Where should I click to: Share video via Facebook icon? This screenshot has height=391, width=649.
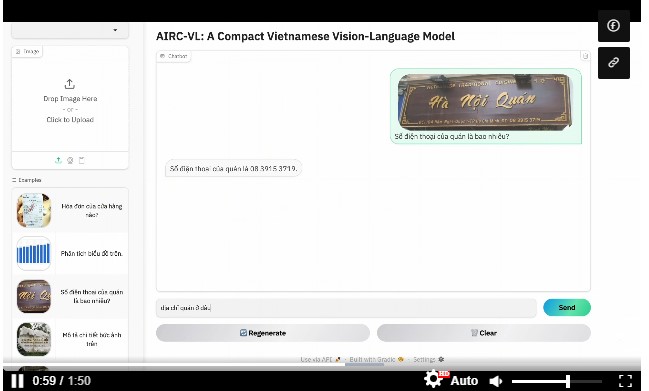click(x=613, y=26)
